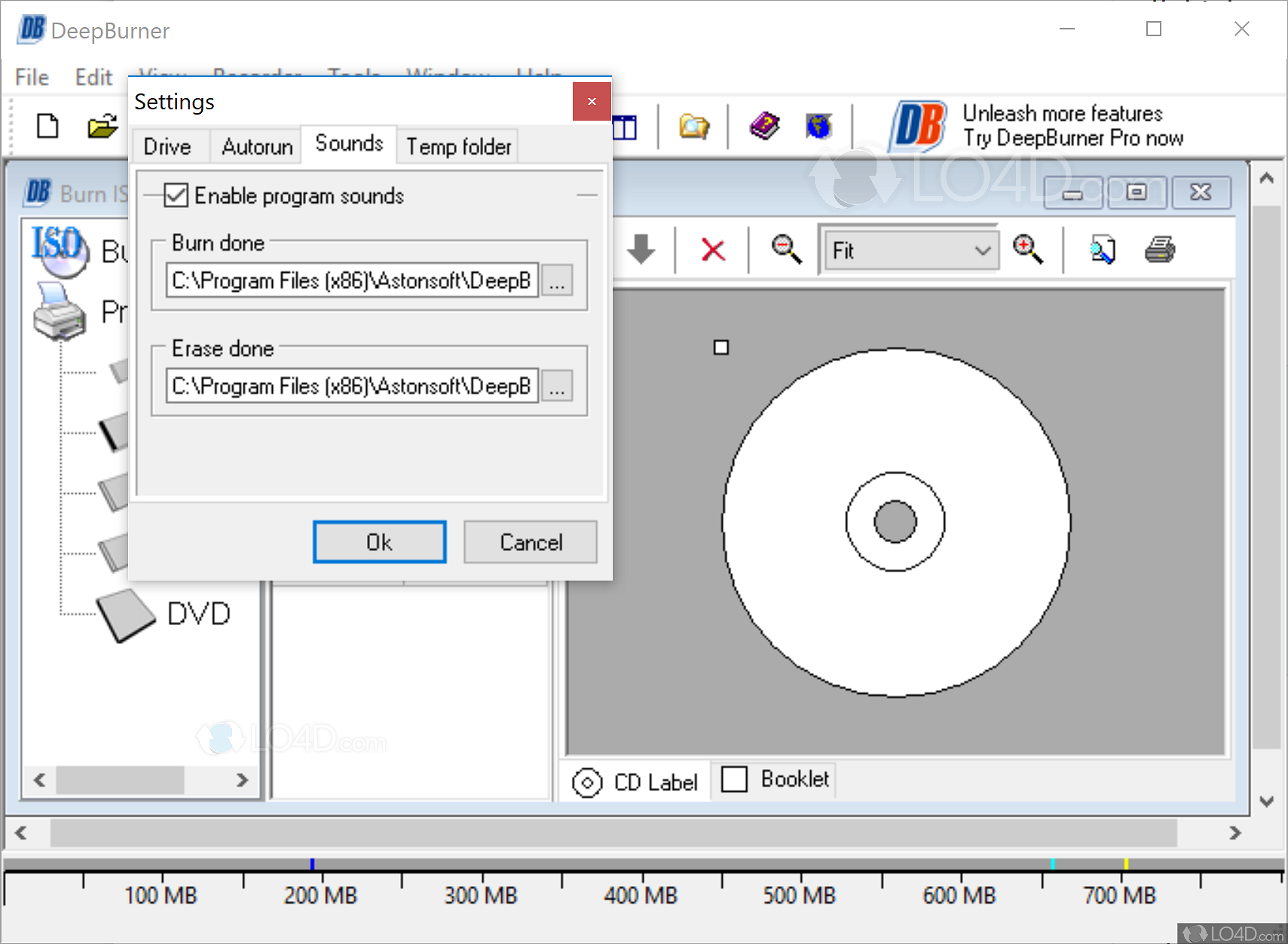
Task: Browse for the Erase done sound file
Action: click(x=557, y=386)
